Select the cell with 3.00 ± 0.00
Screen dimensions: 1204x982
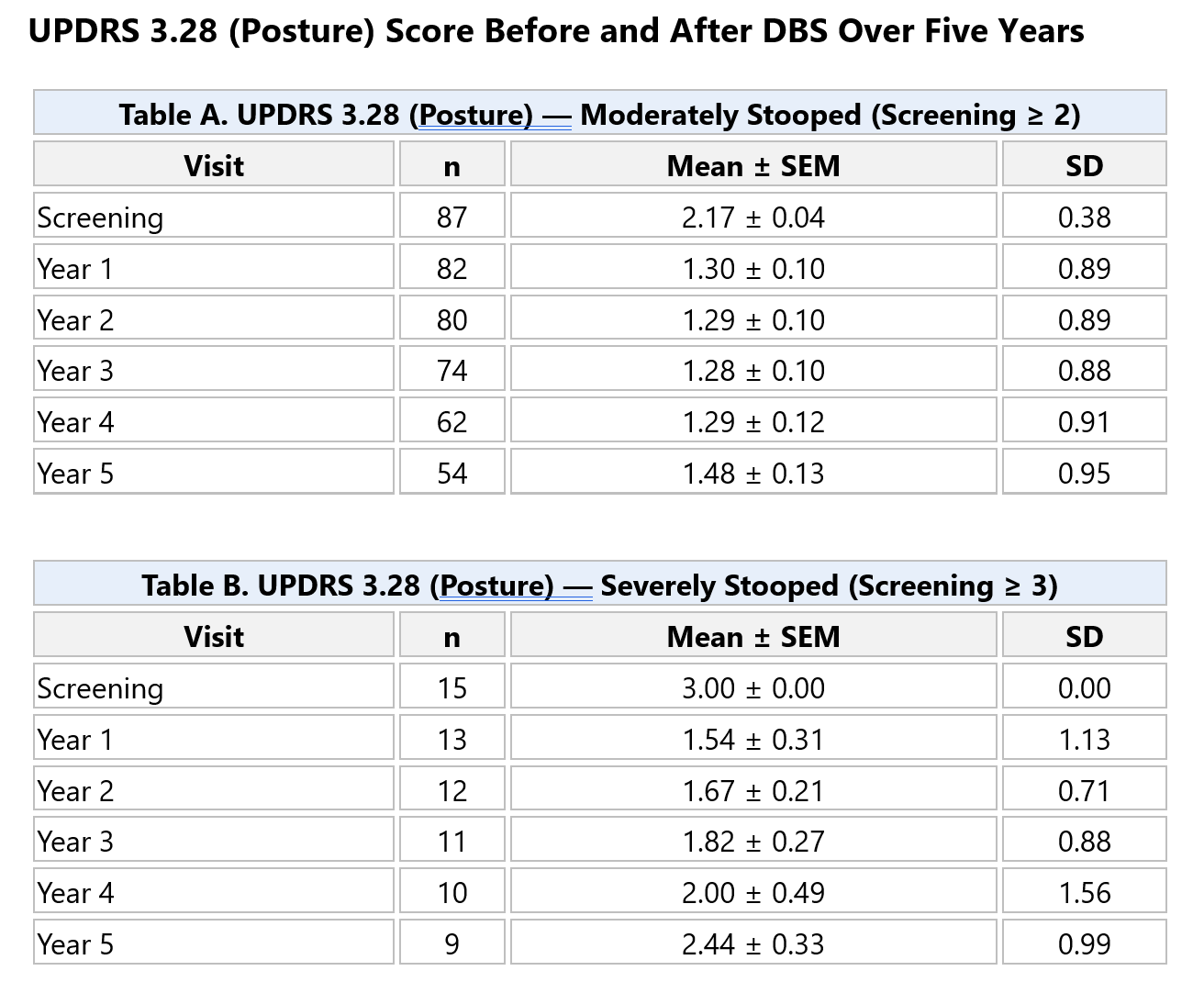[x=753, y=687]
